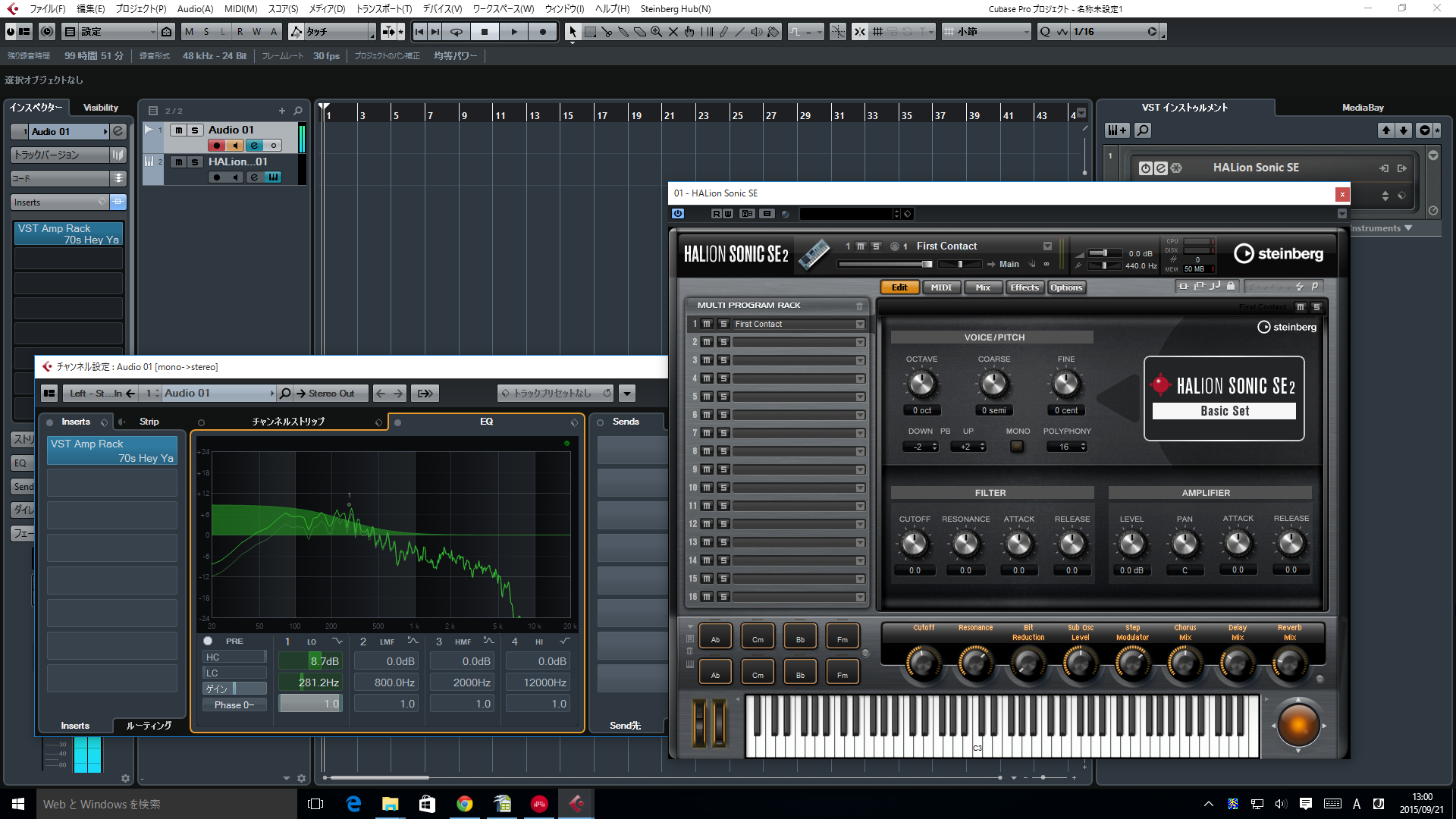Open Windows Start menu
This screenshot has width=1456, height=819.
pyautogui.click(x=18, y=804)
